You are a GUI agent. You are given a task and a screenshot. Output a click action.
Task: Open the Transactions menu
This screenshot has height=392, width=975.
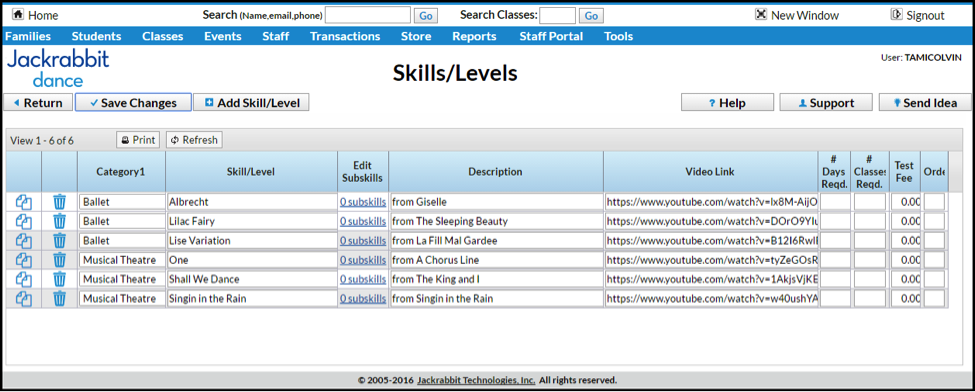pyautogui.click(x=345, y=36)
